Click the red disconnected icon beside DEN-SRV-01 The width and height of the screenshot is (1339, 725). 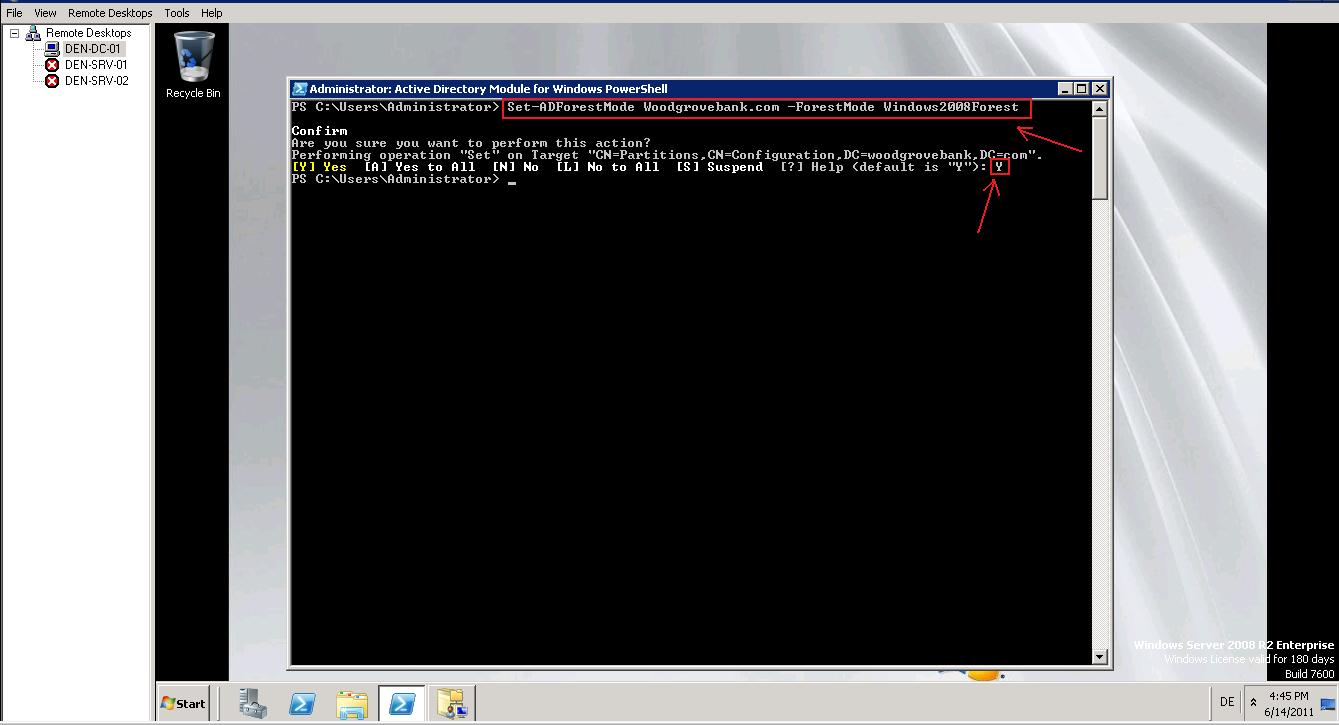52,65
